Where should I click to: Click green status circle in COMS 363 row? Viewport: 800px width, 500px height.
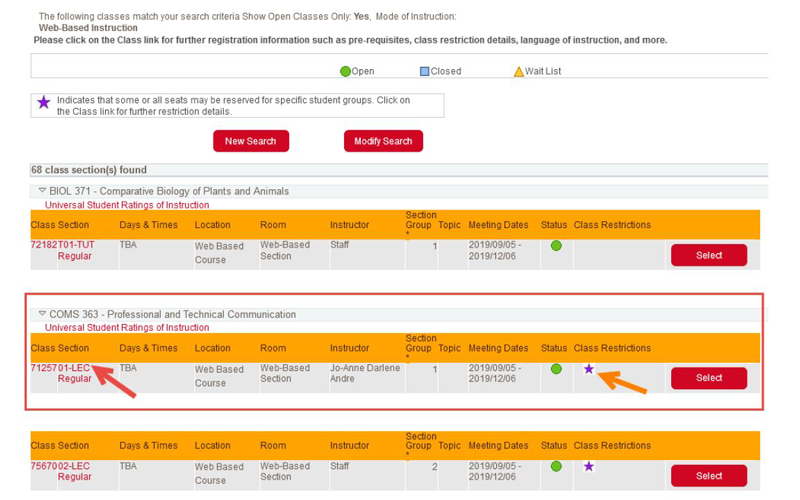[x=556, y=369]
